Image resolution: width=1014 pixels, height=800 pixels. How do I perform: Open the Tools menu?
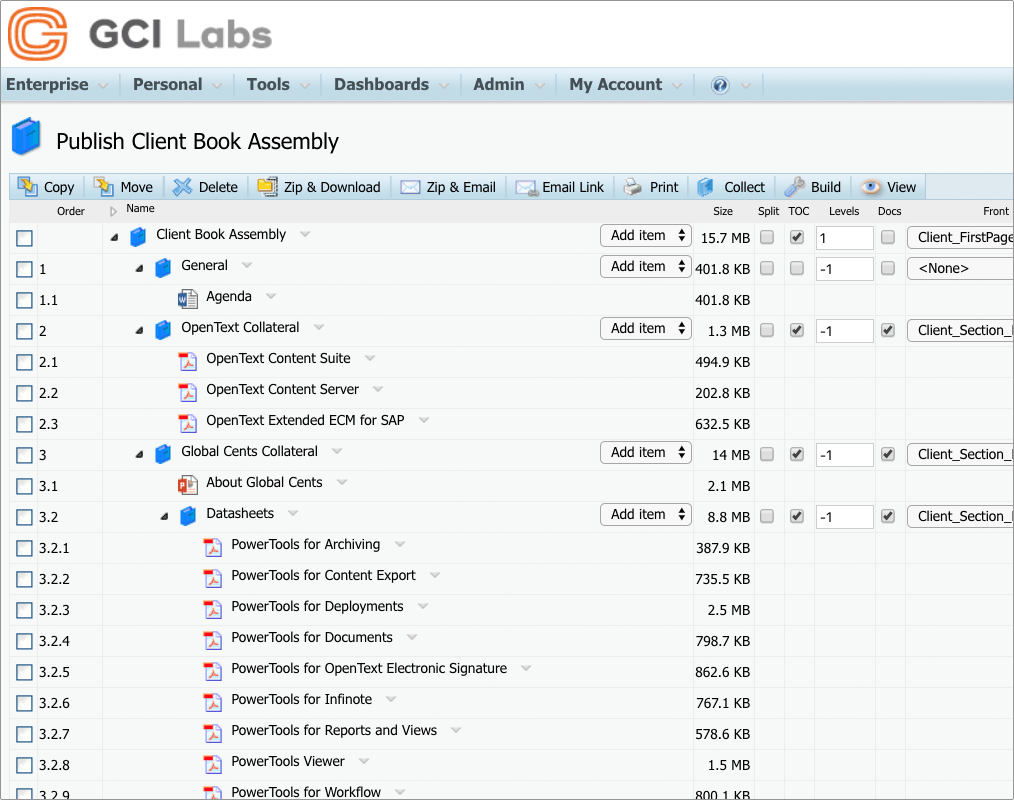tap(278, 85)
